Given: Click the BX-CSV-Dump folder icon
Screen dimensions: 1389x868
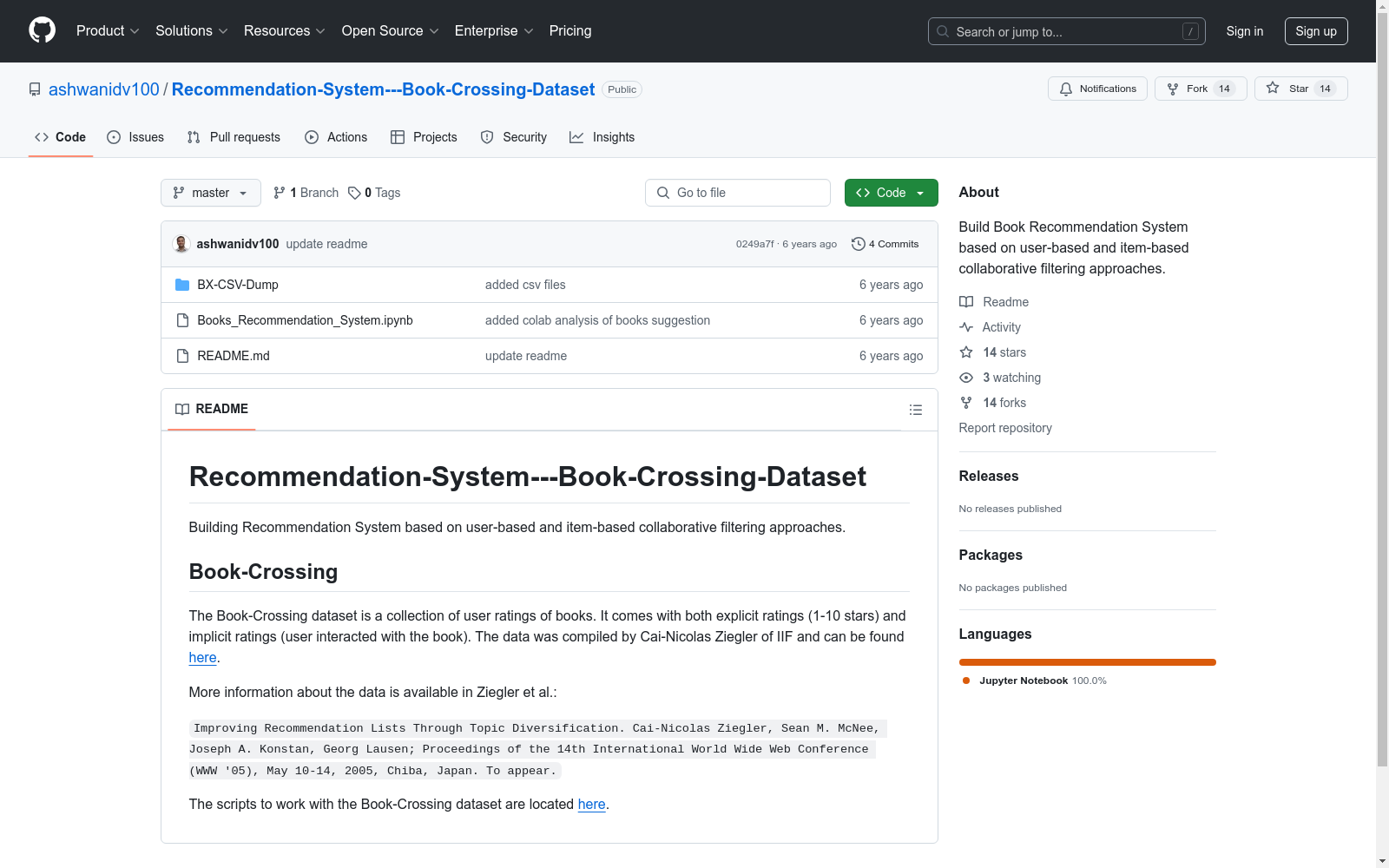Looking at the screenshot, I should [x=182, y=285].
